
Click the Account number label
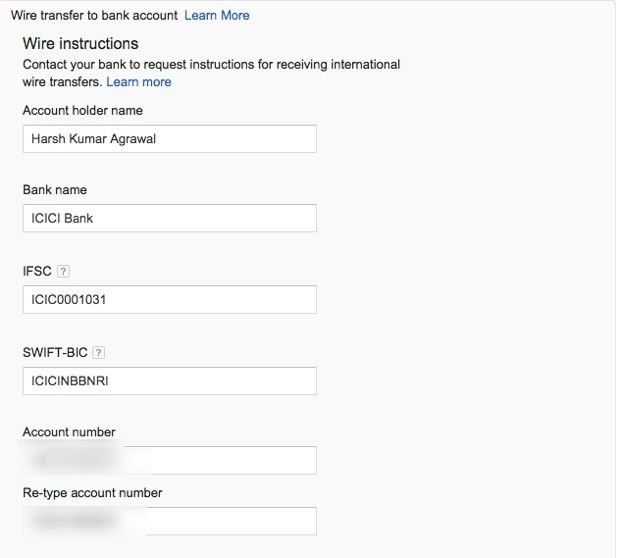point(69,432)
